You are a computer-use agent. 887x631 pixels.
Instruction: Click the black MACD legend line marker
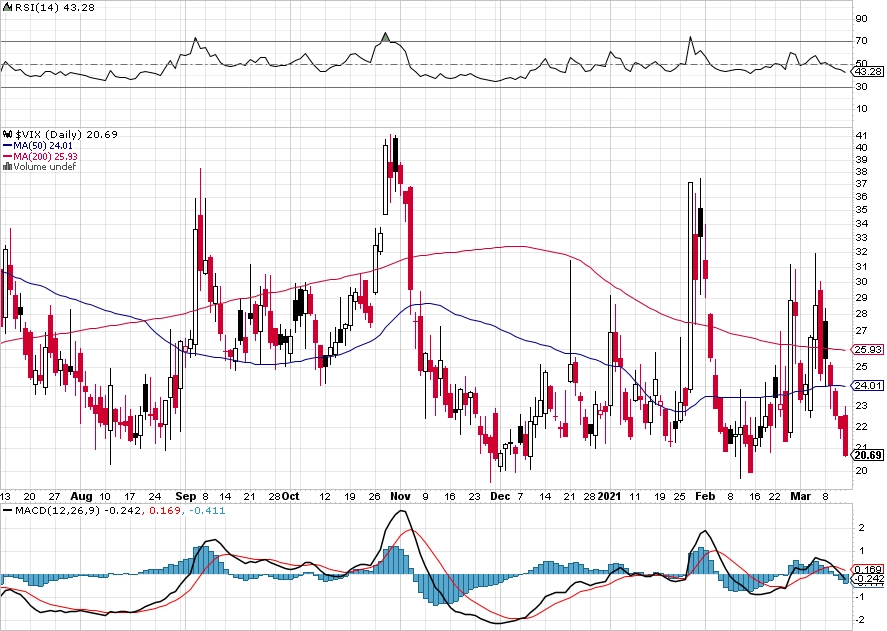[7, 510]
